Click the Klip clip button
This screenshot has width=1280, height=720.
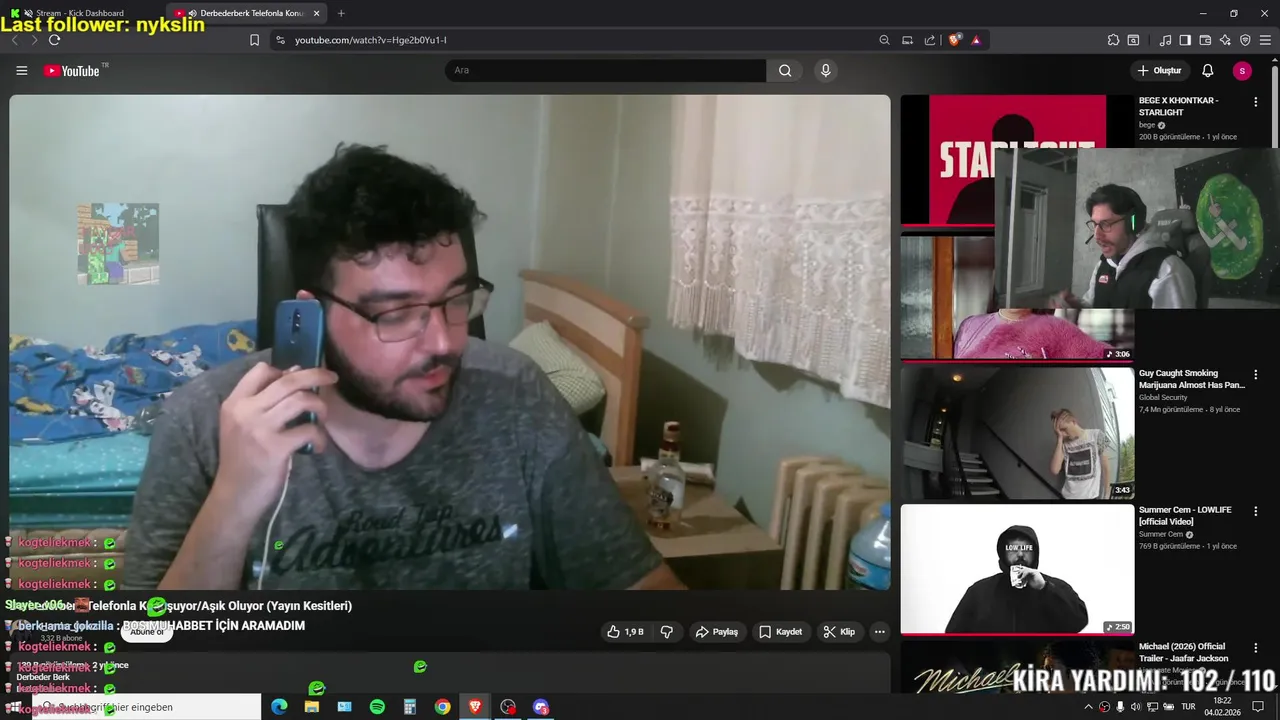pos(839,632)
